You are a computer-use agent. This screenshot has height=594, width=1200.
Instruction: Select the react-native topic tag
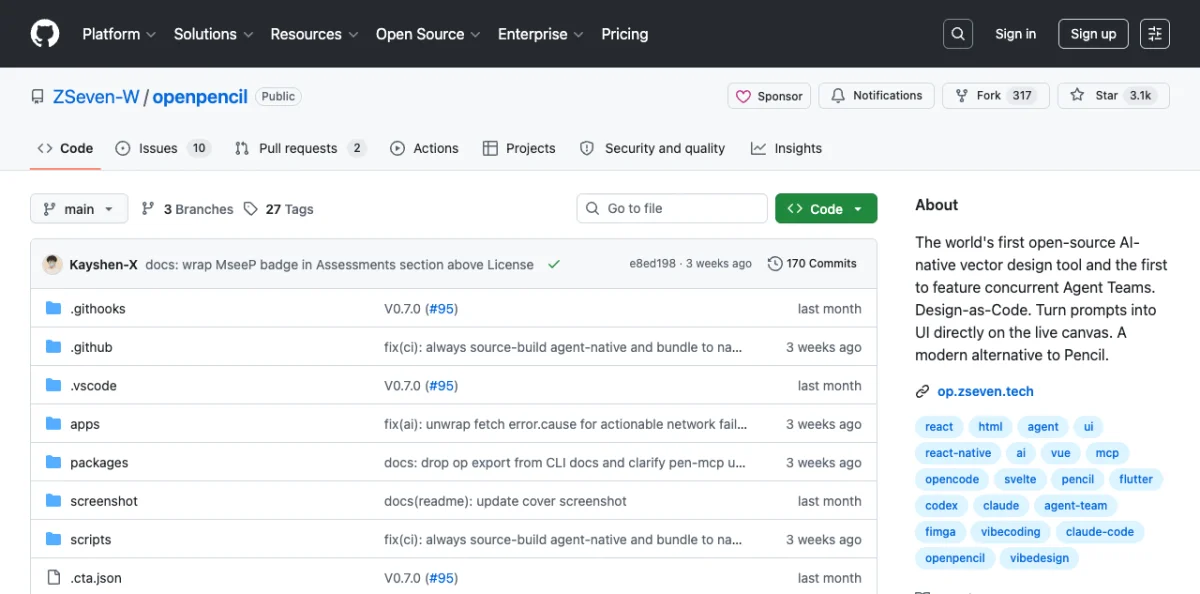pos(958,453)
